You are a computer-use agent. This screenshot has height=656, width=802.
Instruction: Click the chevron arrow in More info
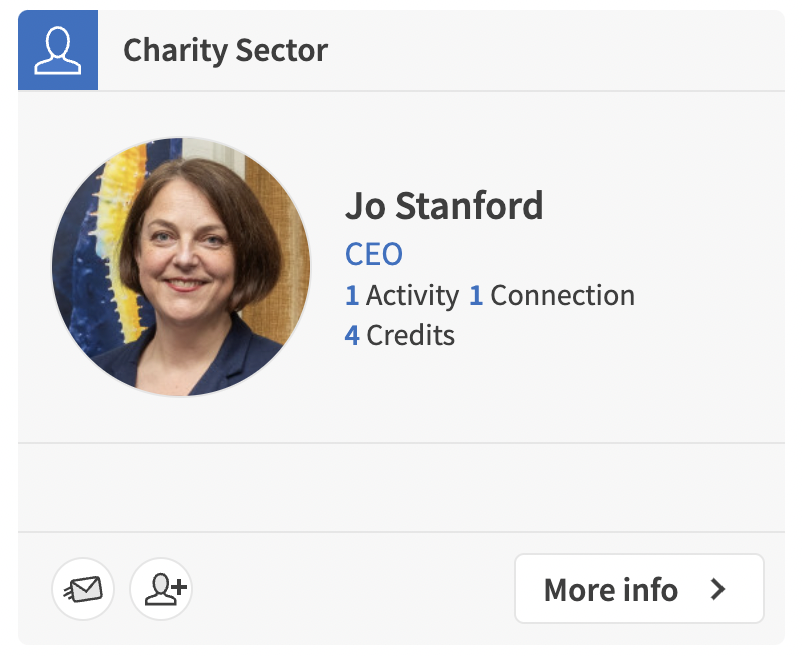[718, 589]
